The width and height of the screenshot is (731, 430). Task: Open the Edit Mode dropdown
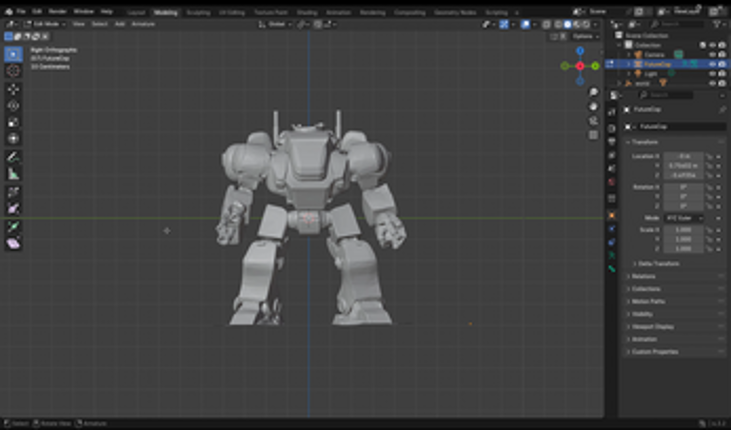(x=45, y=23)
